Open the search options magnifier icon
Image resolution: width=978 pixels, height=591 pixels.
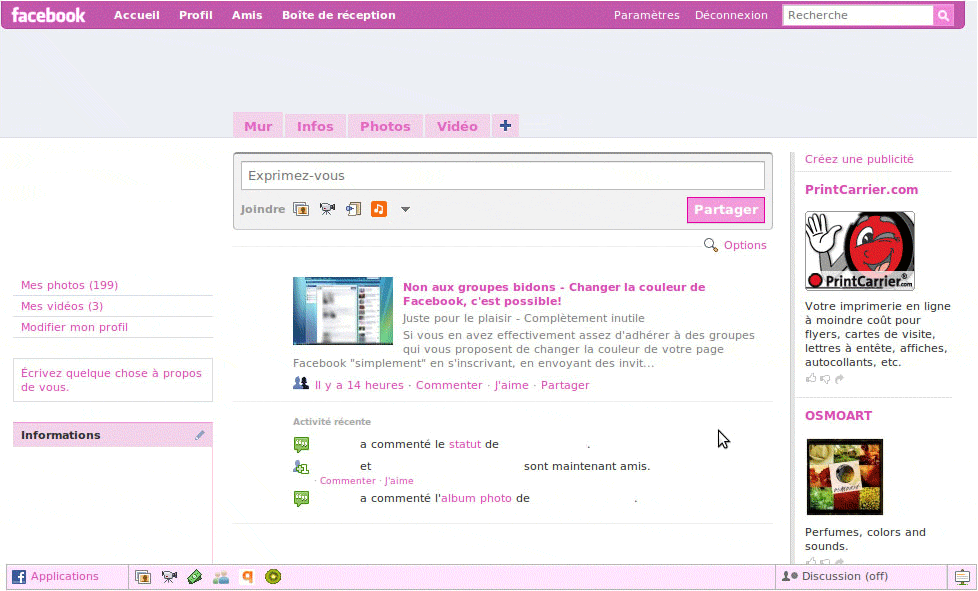(710, 245)
